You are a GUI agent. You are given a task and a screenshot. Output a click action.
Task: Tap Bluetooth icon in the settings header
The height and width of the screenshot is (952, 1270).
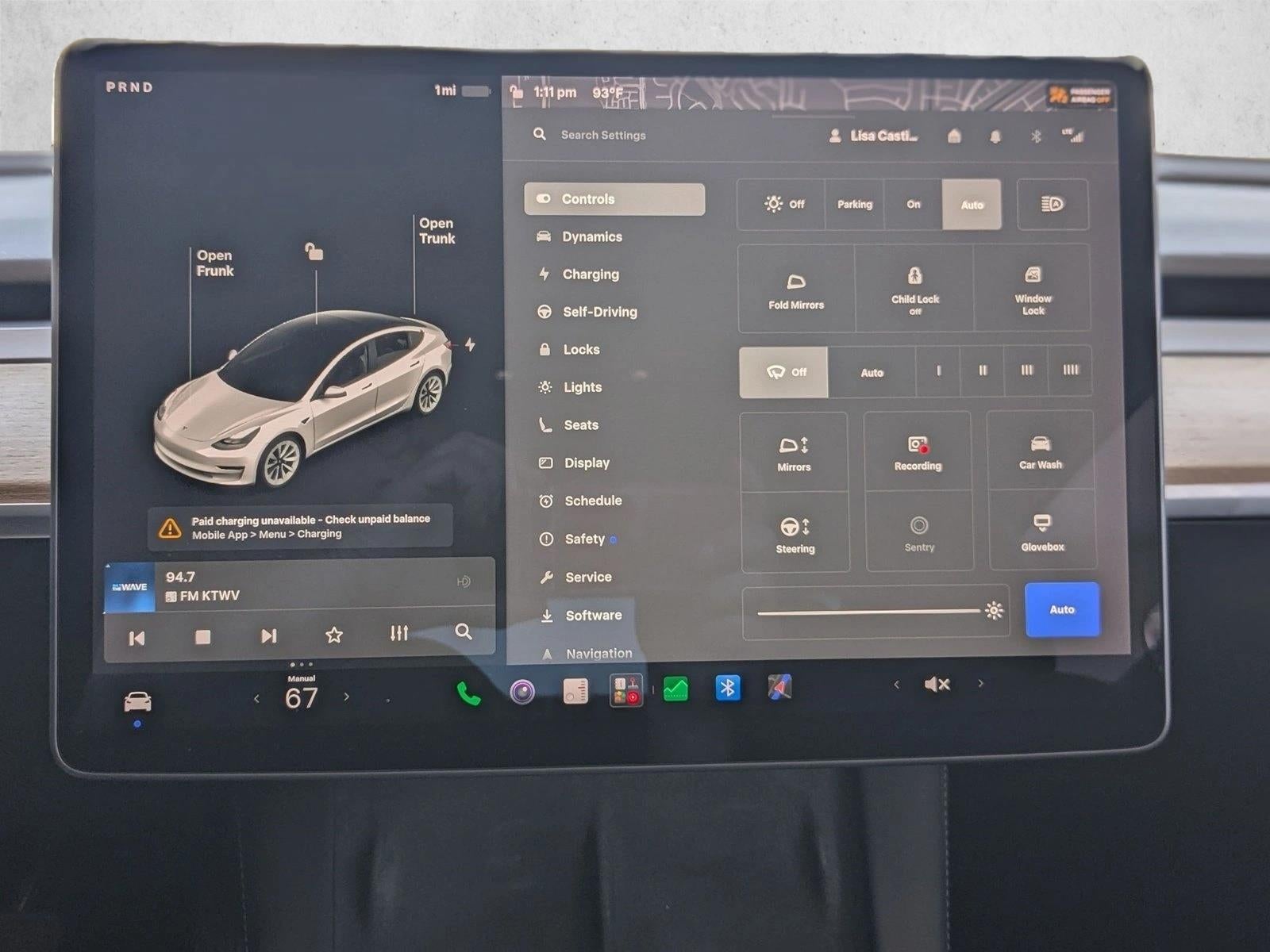pyautogui.click(x=1036, y=136)
